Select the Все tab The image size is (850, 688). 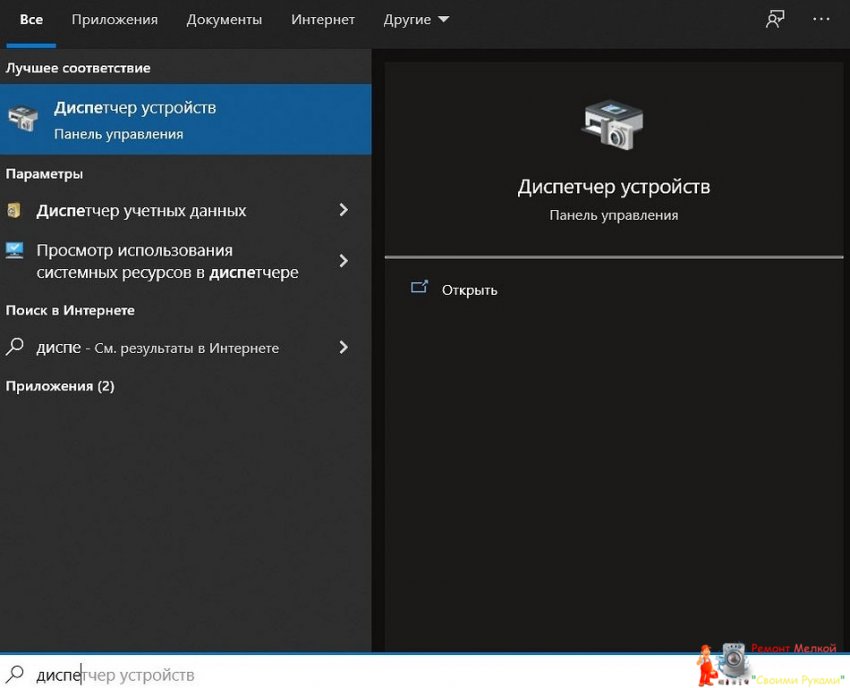(x=31, y=20)
